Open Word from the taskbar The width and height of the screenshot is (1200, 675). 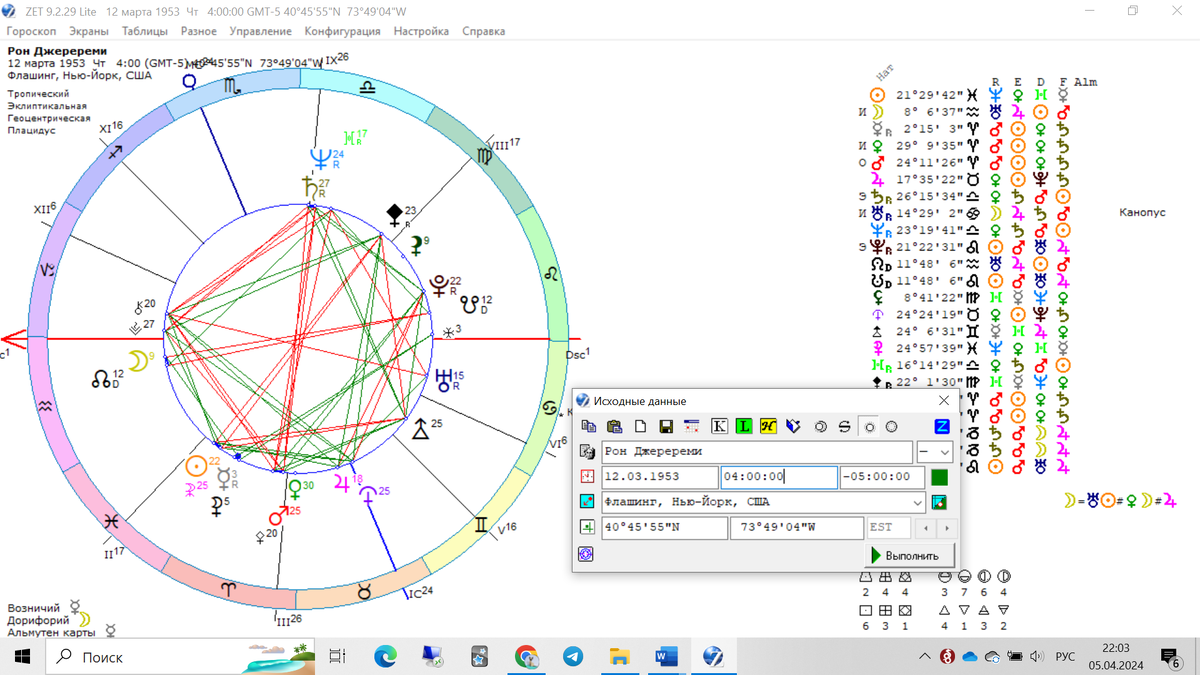click(666, 656)
